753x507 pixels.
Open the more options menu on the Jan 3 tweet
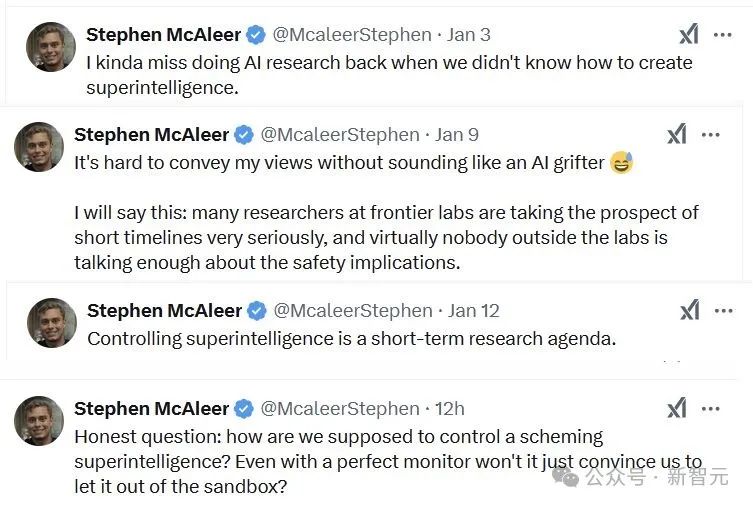(x=723, y=35)
